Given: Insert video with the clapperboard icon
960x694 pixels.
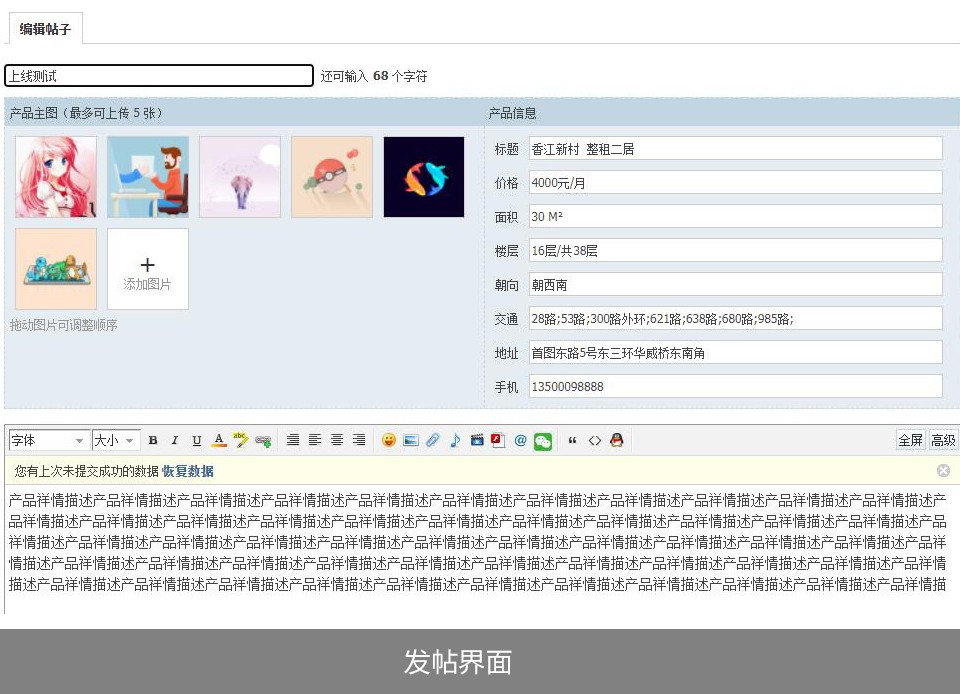Looking at the screenshot, I should (x=477, y=440).
